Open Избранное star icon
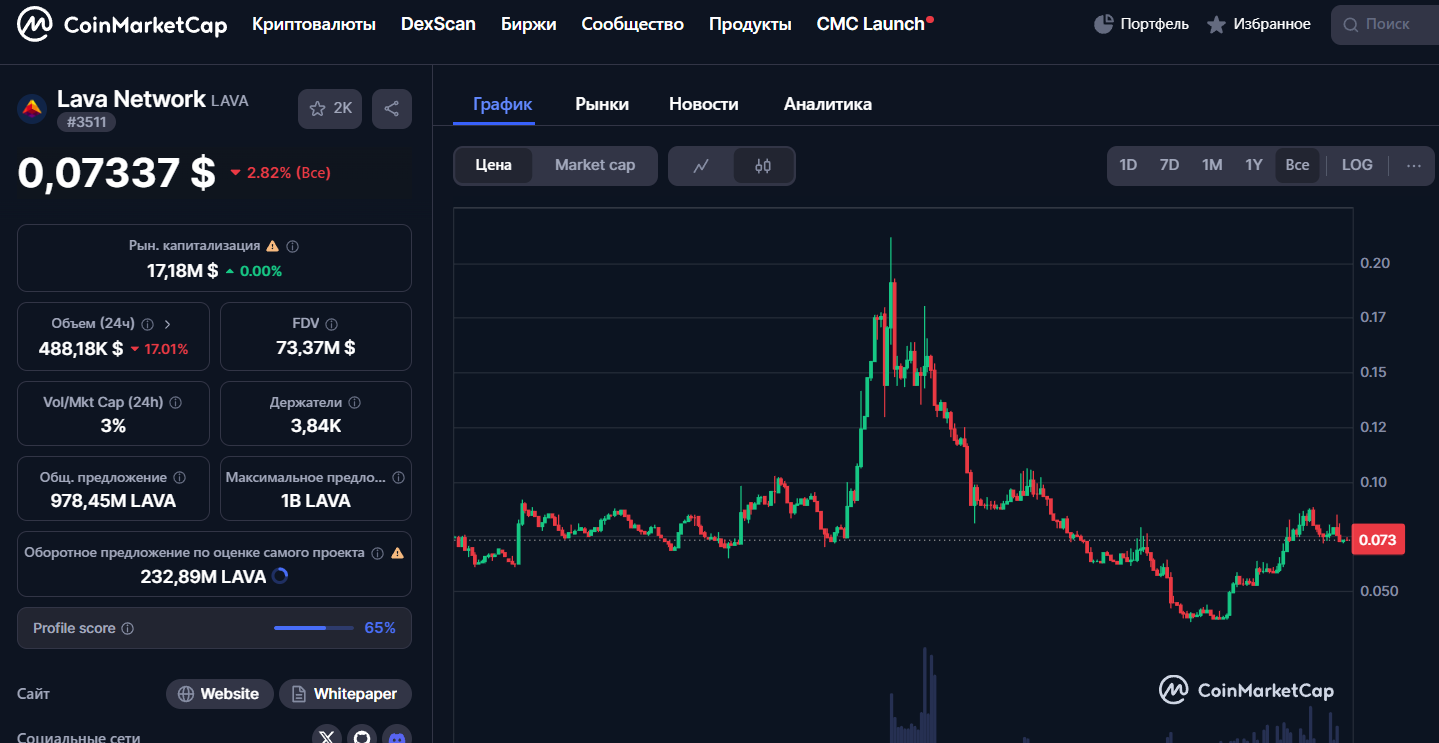 [x=1216, y=24]
